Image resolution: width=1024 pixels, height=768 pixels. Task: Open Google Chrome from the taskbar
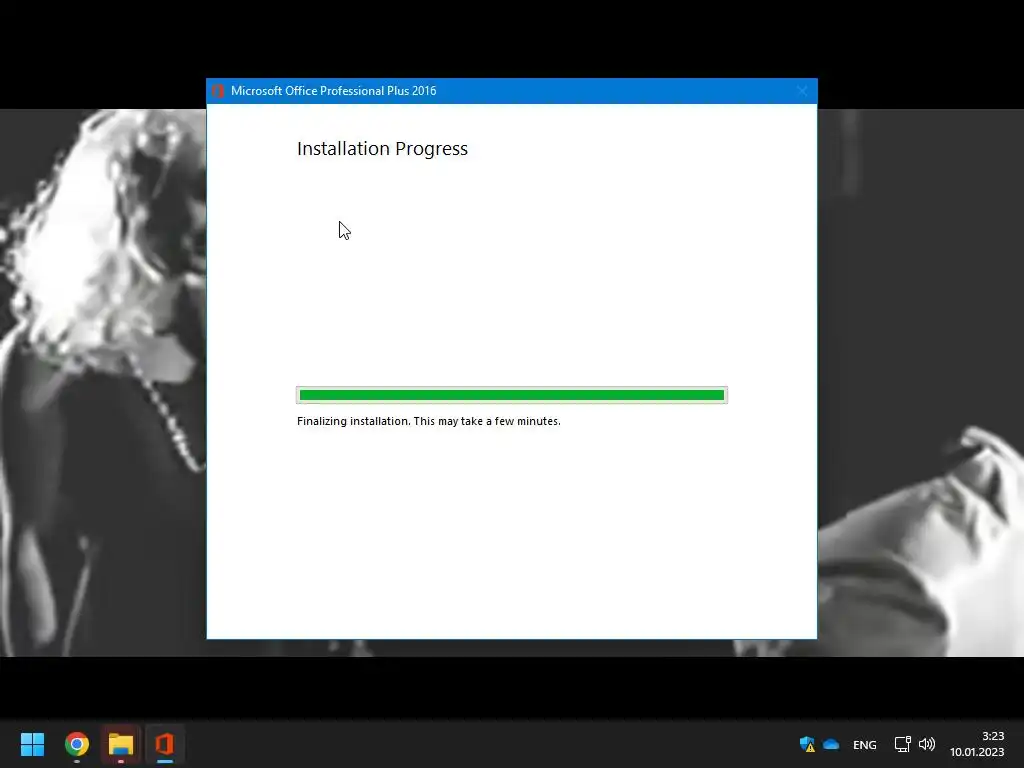click(x=76, y=744)
